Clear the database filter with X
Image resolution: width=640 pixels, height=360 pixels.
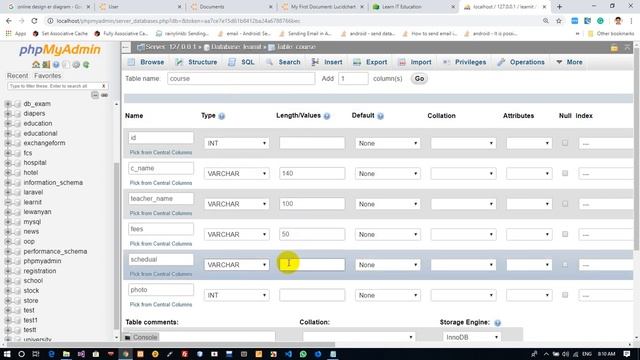coord(104,86)
